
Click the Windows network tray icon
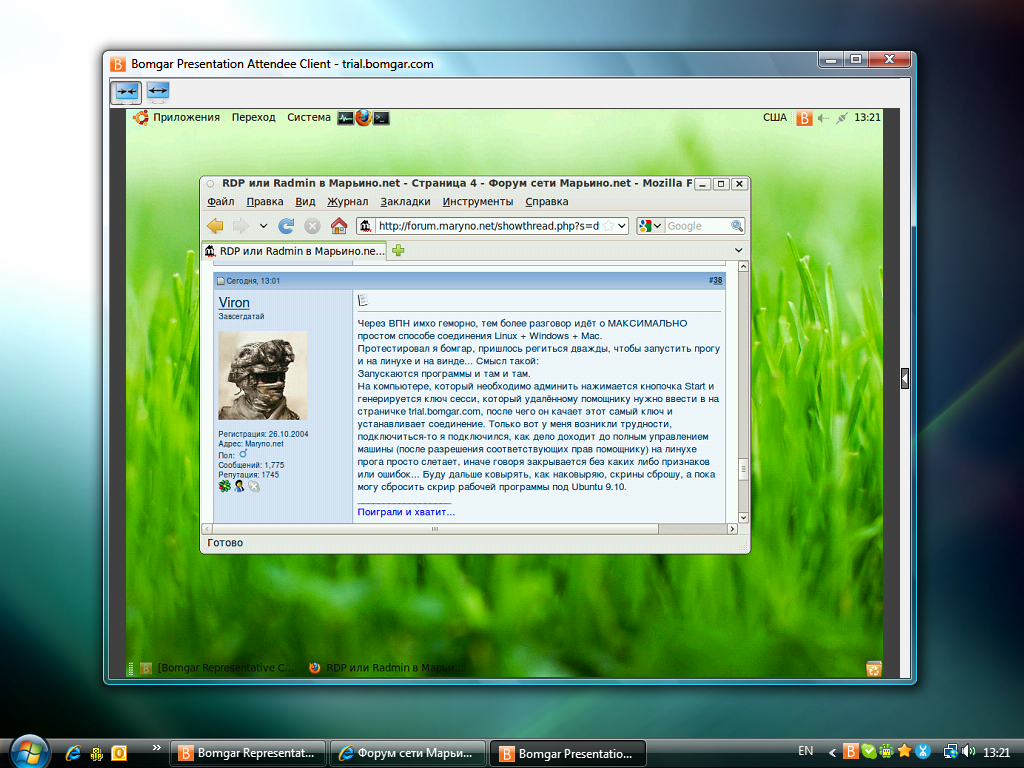pyautogui.click(x=951, y=752)
